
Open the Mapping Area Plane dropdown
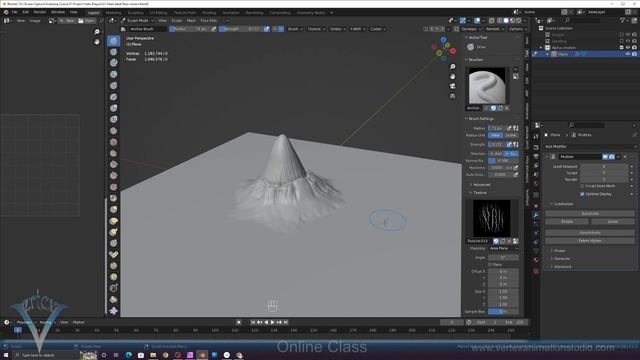coord(503,248)
